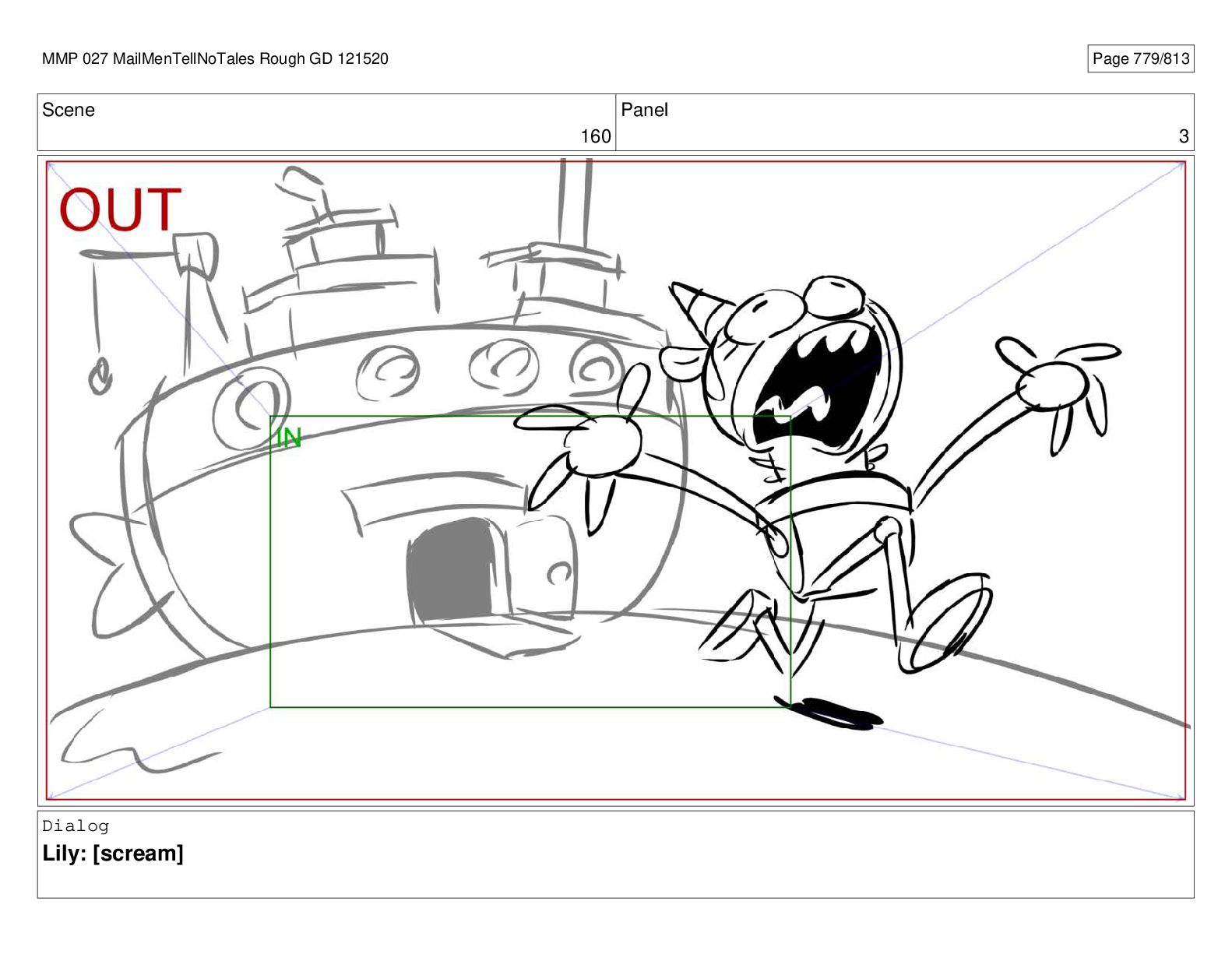Click the 'Scene' label
This screenshot has width=1232, height=954.
[x=69, y=110]
